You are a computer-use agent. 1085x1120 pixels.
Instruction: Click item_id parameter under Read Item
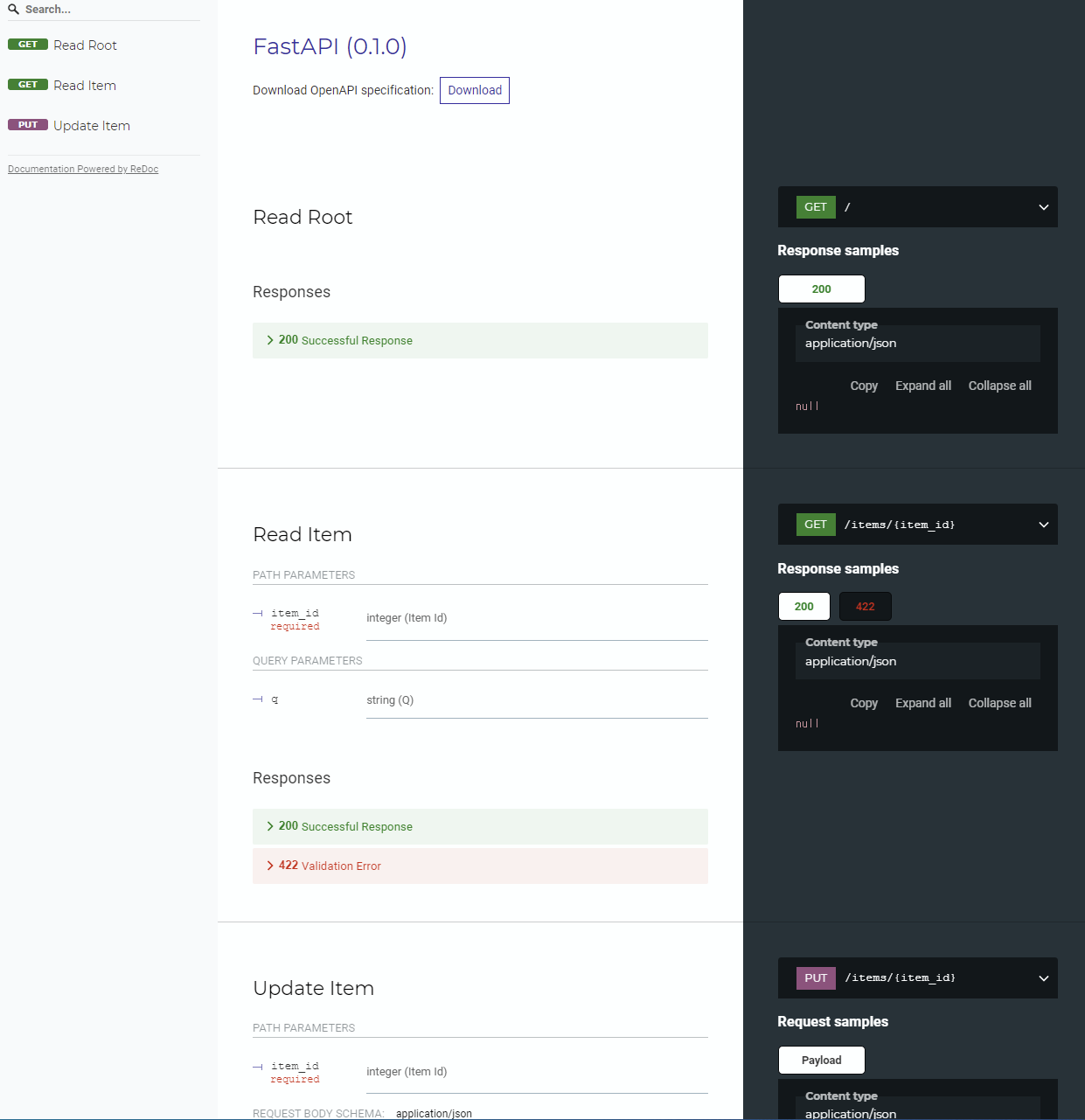[295, 614]
